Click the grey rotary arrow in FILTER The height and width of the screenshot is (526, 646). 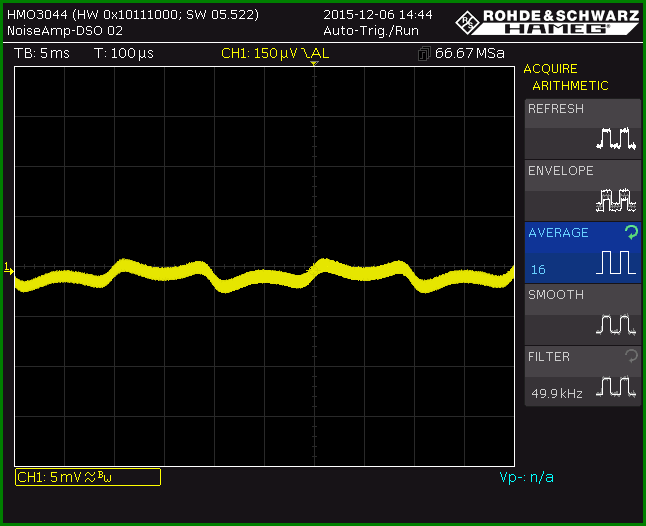tap(631, 356)
